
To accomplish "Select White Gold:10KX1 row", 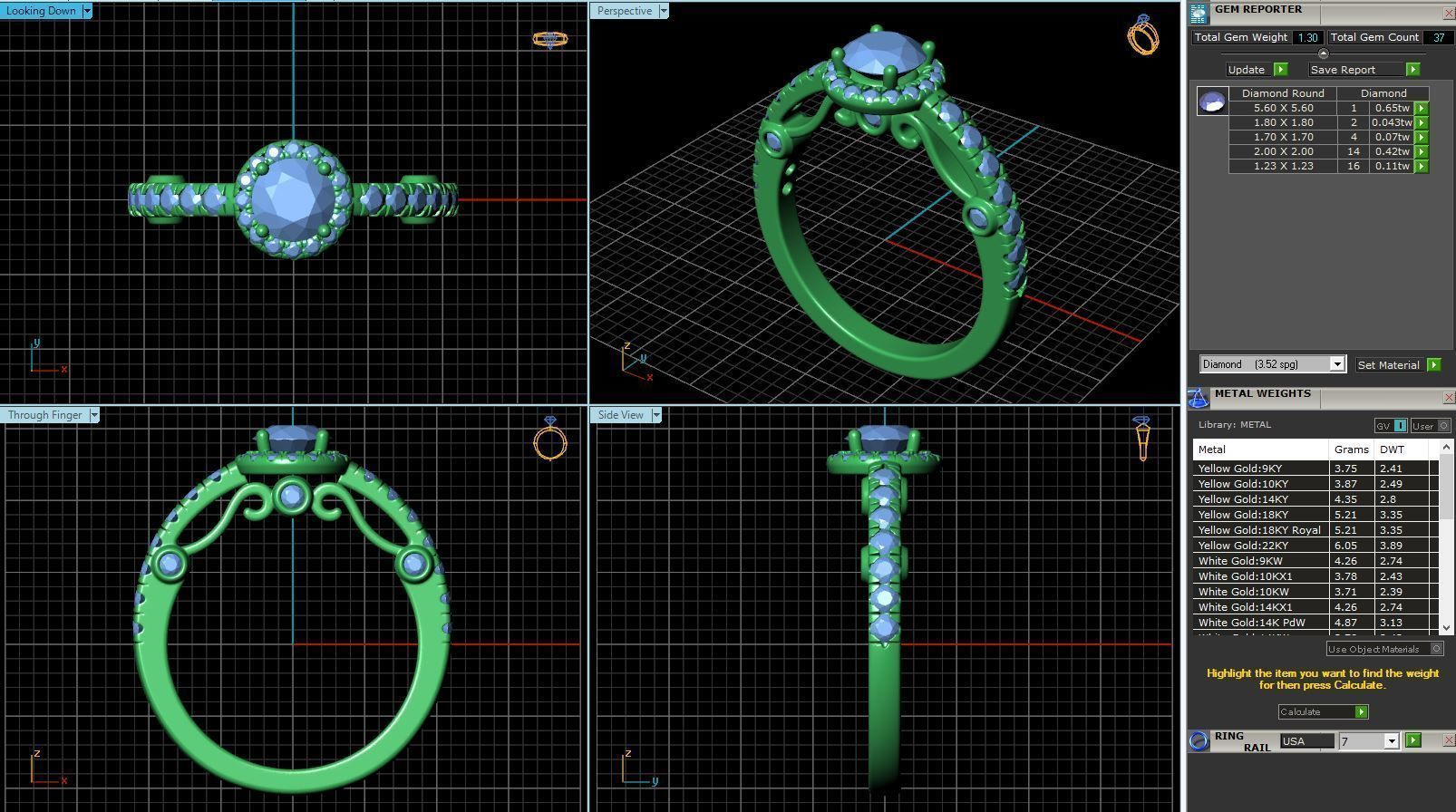I will click(x=1315, y=576).
